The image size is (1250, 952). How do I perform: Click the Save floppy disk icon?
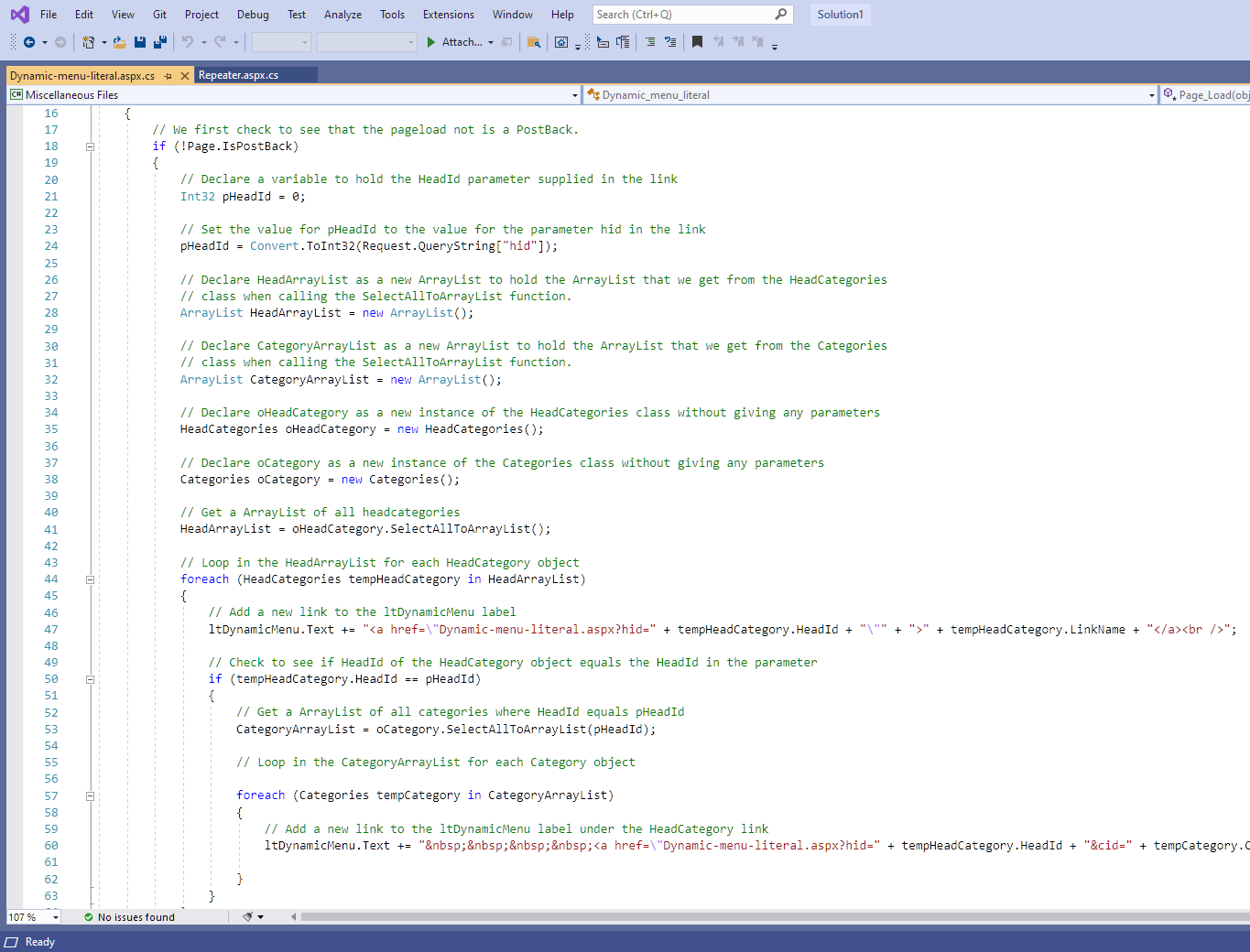[x=140, y=42]
